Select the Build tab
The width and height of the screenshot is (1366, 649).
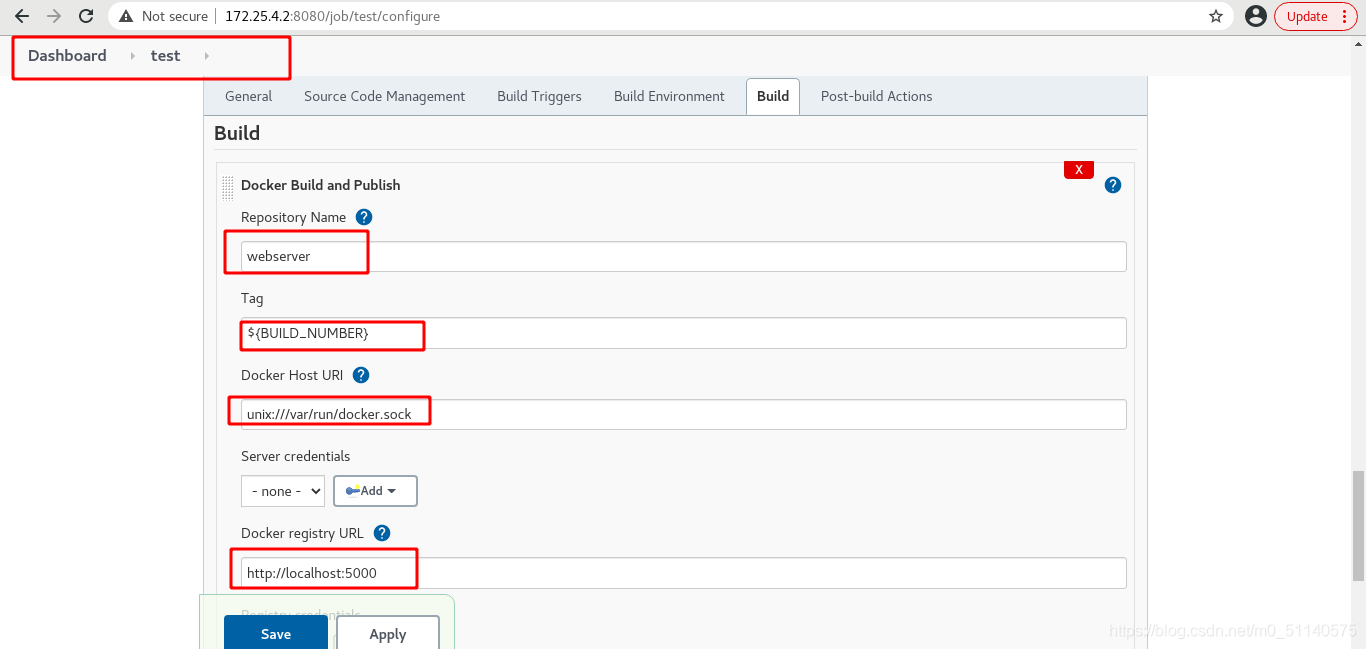pyautogui.click(x=773, y=96)
